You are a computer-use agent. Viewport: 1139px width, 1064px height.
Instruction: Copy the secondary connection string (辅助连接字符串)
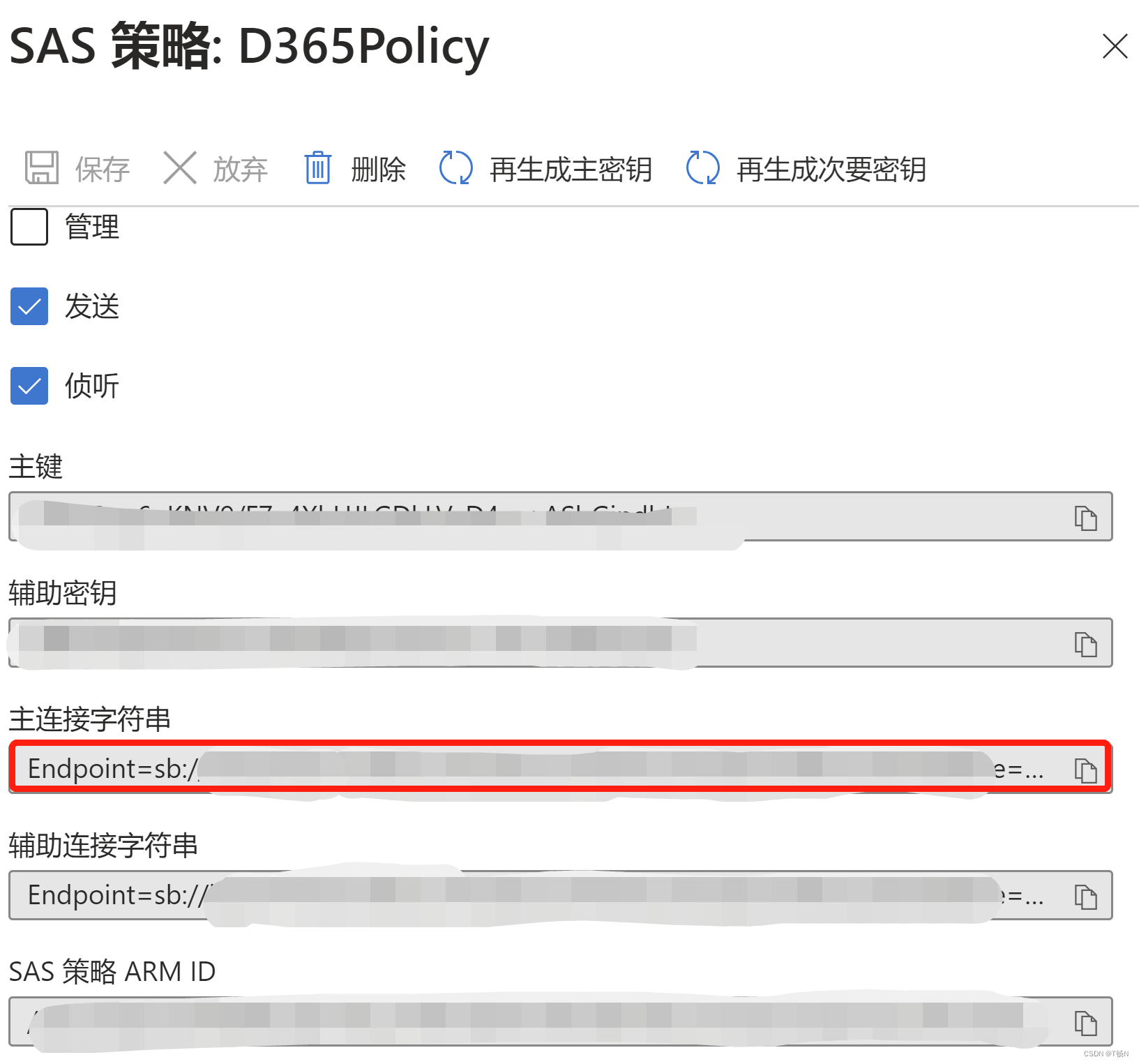pyautogui.click(x=1085, y=897)
